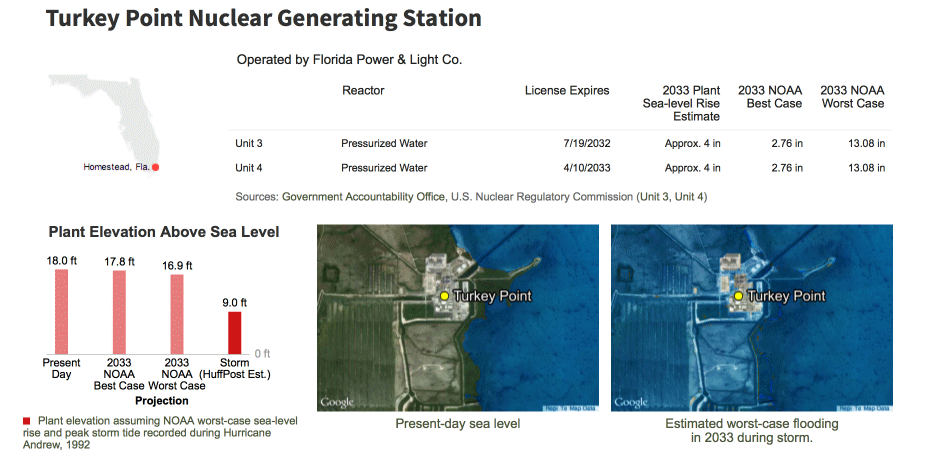Click the 'Projection' axis title
The image size is (938, 470).
pos(162,401)
